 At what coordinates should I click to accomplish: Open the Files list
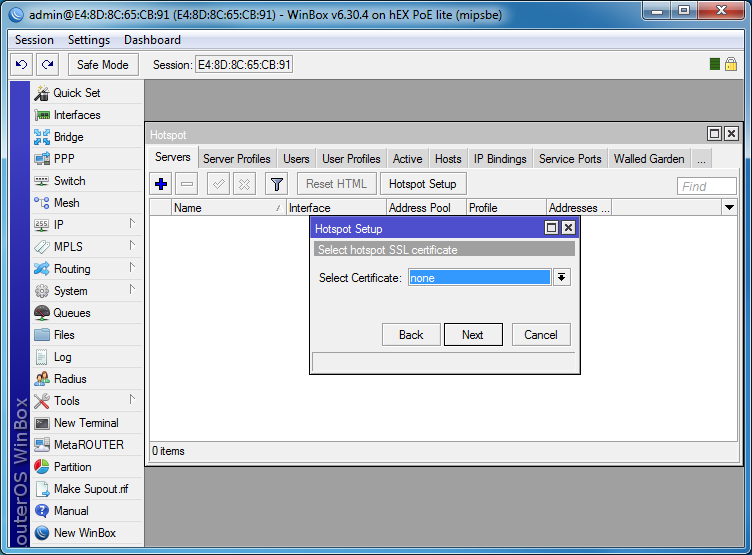87,335
